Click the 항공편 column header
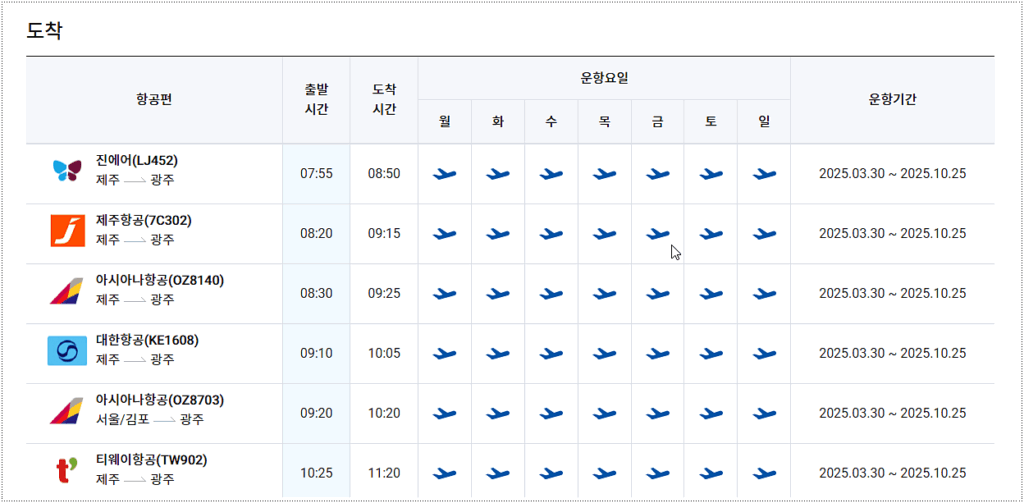Screen dimensions: 1024x503 pyautogui.click(x=154, y=99)
